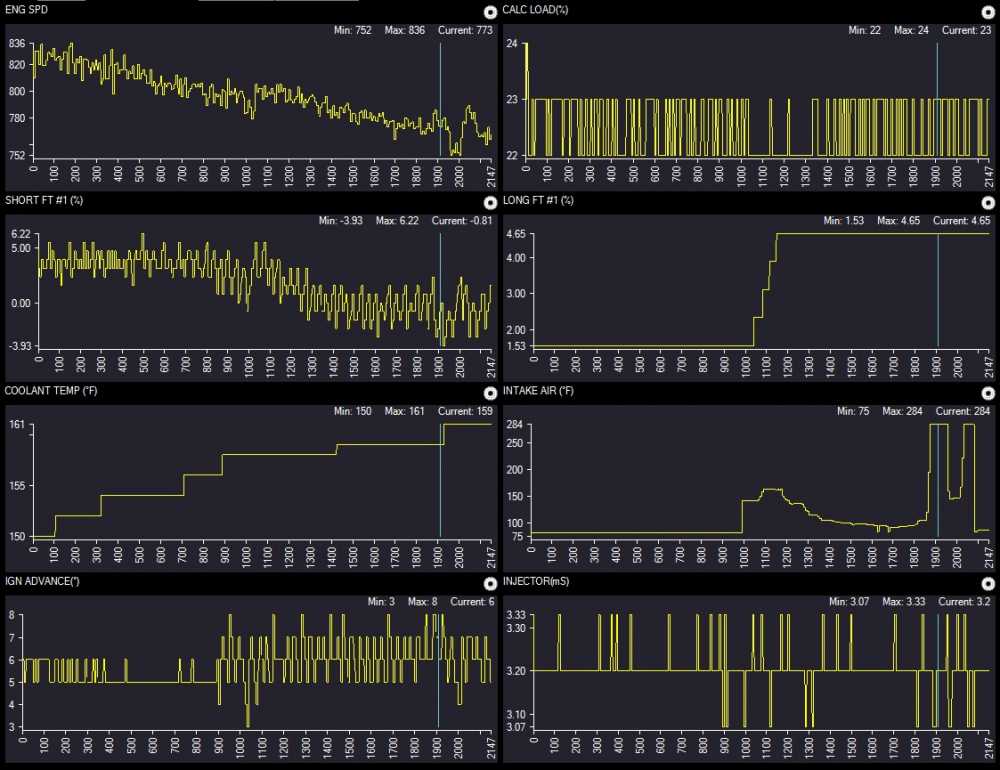Screen dimensions: 1000x770
Task: Open the LONG FT #1 graph settings icon
Action: coord(990,202)
